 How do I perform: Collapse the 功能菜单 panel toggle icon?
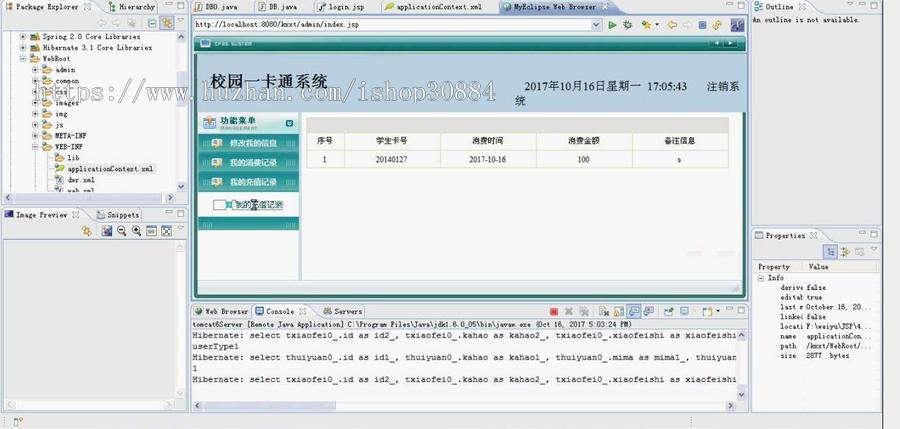pos(289,123)
